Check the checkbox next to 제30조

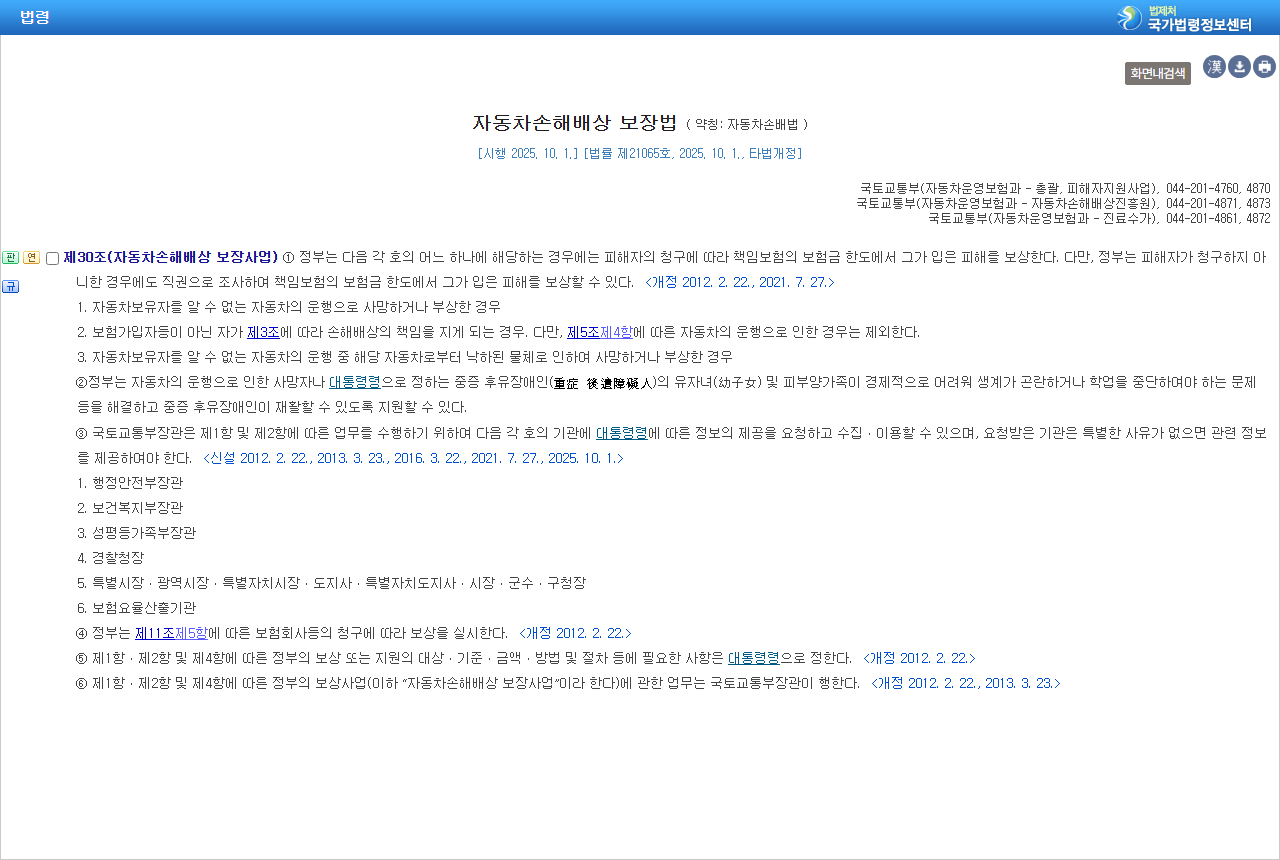52,258
